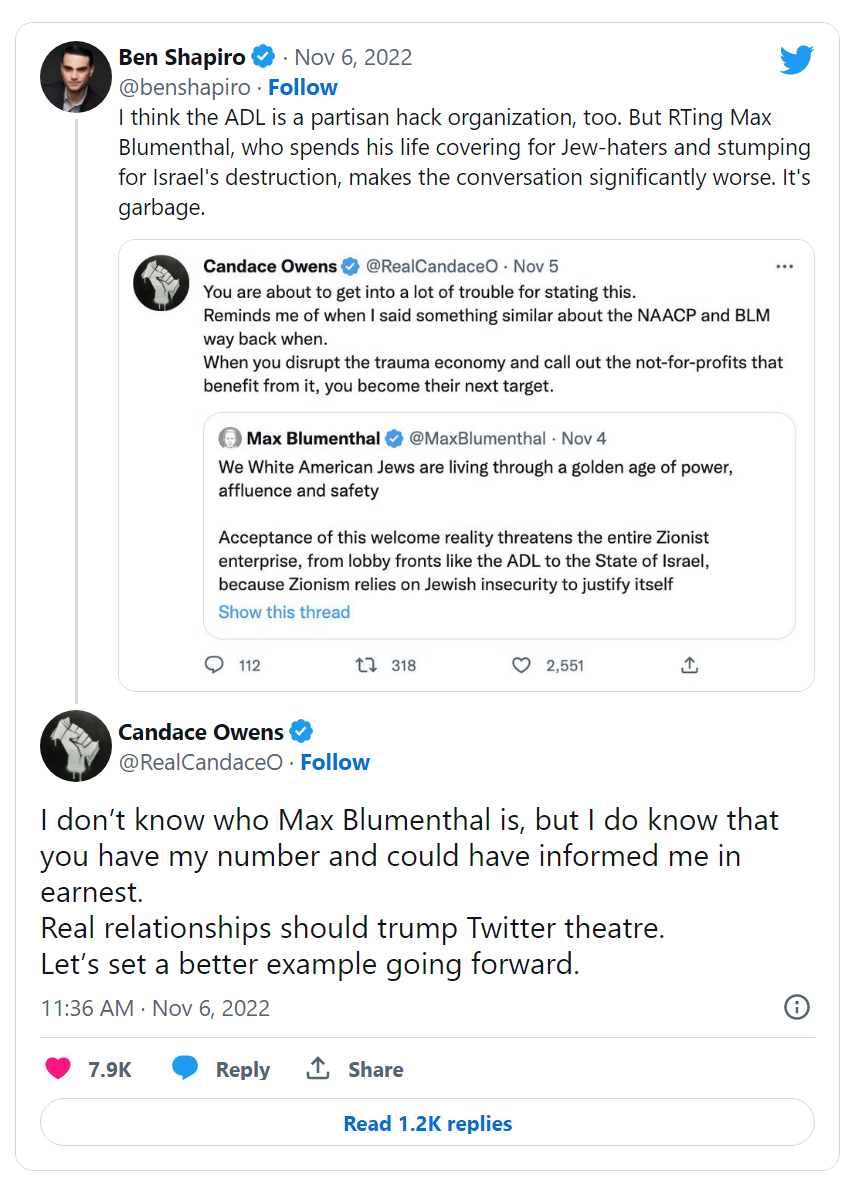Open the tweet info circle icon

coord(797,1007)
